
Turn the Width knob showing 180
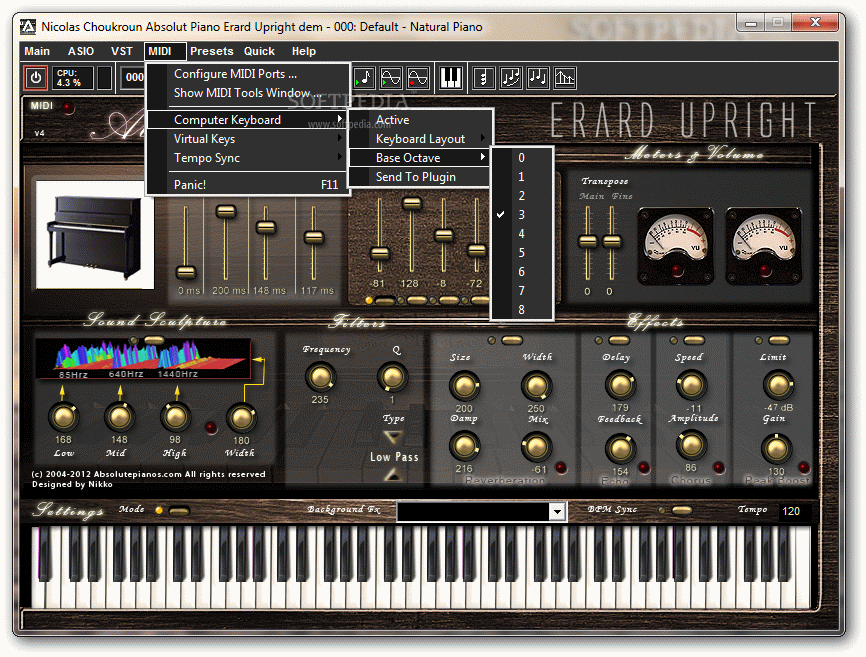pos(241,418)
